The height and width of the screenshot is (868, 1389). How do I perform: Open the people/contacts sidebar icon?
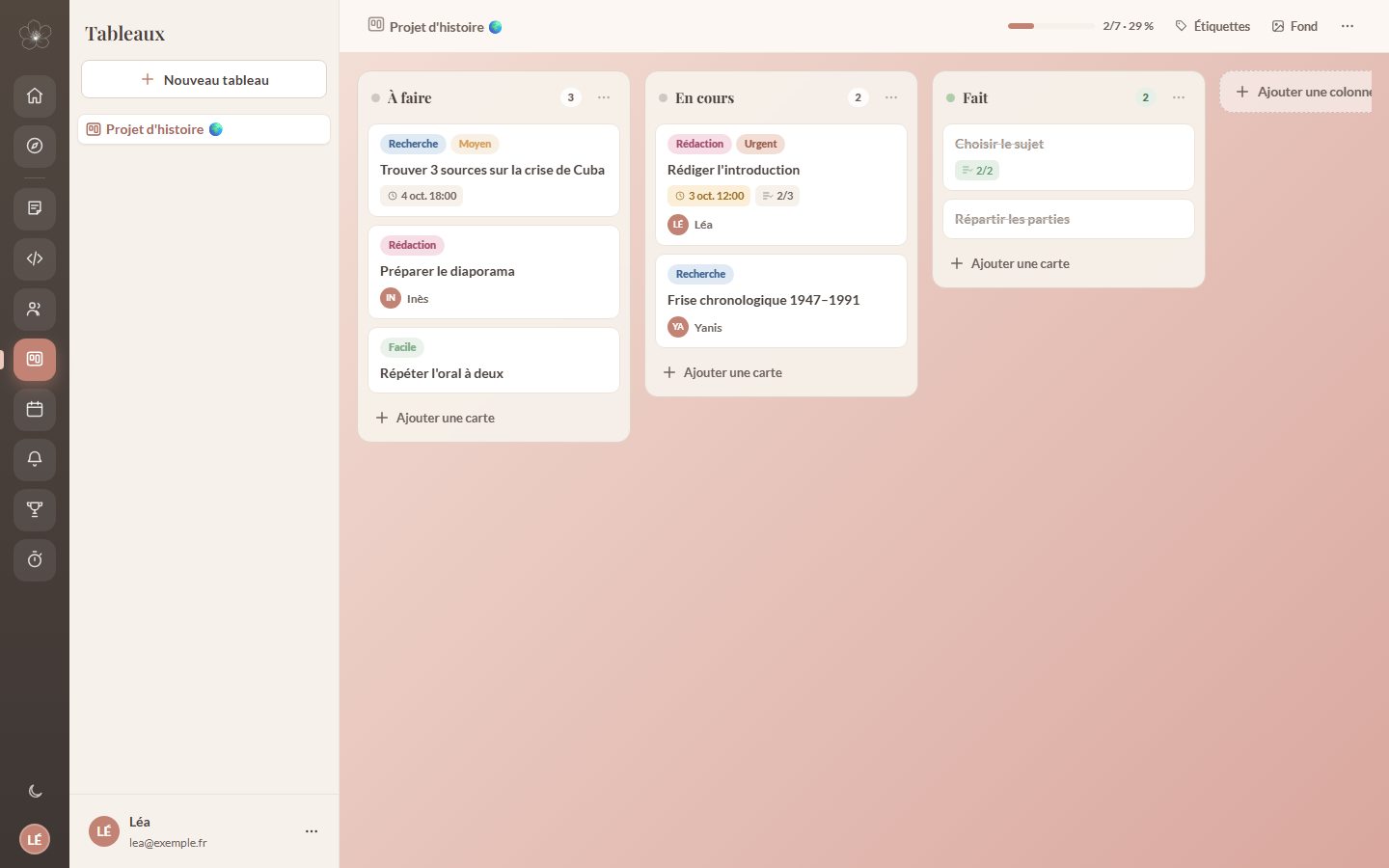(35, 309)
